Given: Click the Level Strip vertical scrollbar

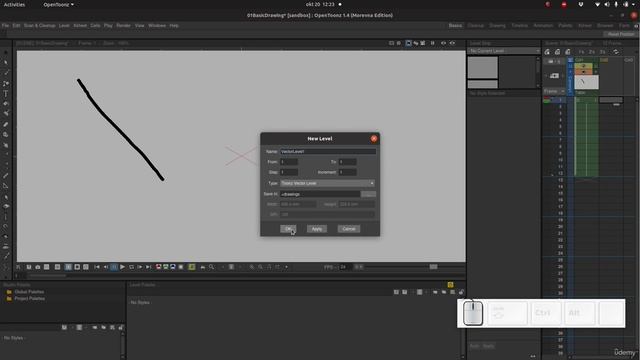Looking at the screenshot, I should (538, 71).
